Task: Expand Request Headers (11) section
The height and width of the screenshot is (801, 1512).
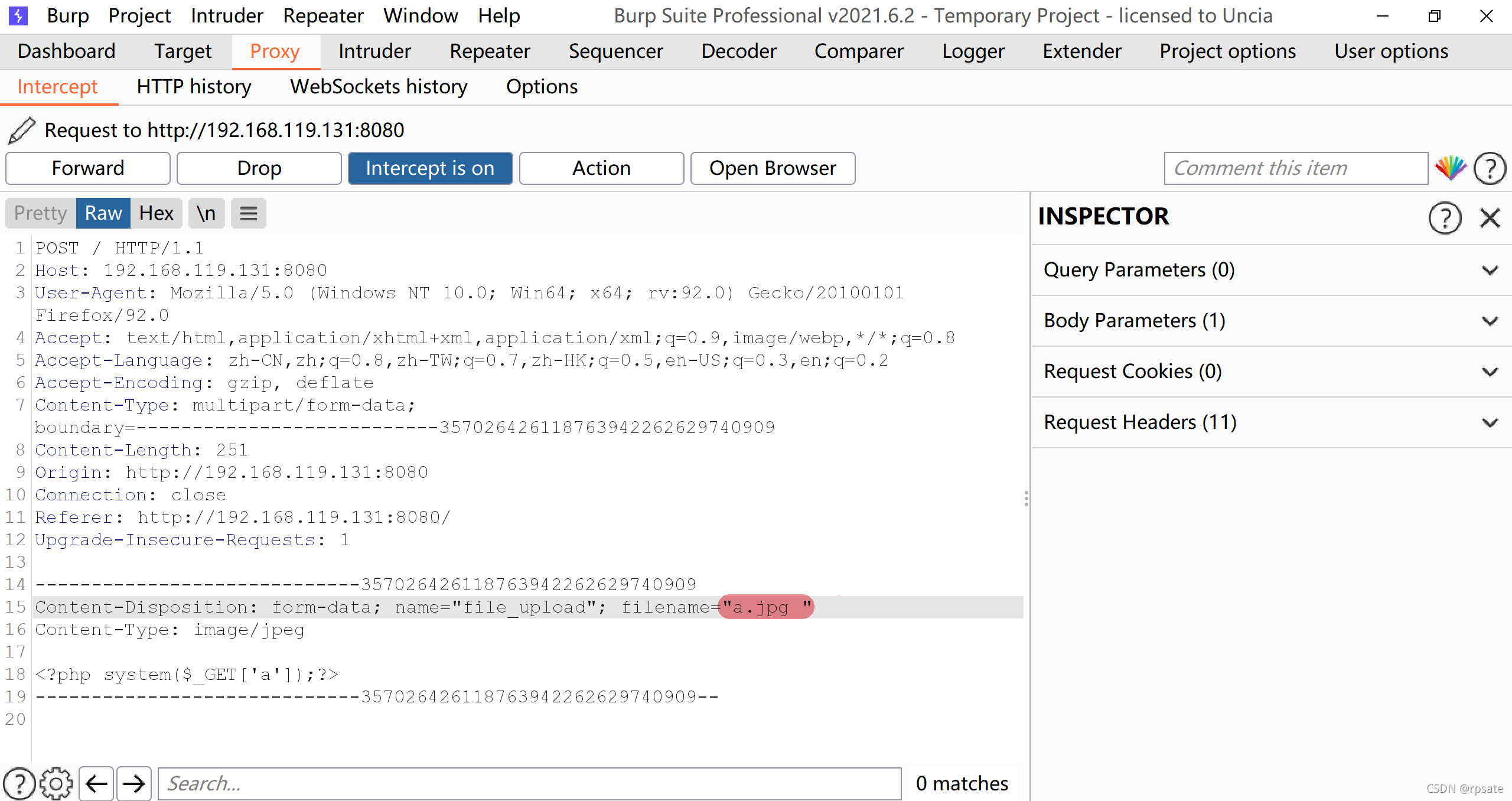Action: coord(1271,422)
